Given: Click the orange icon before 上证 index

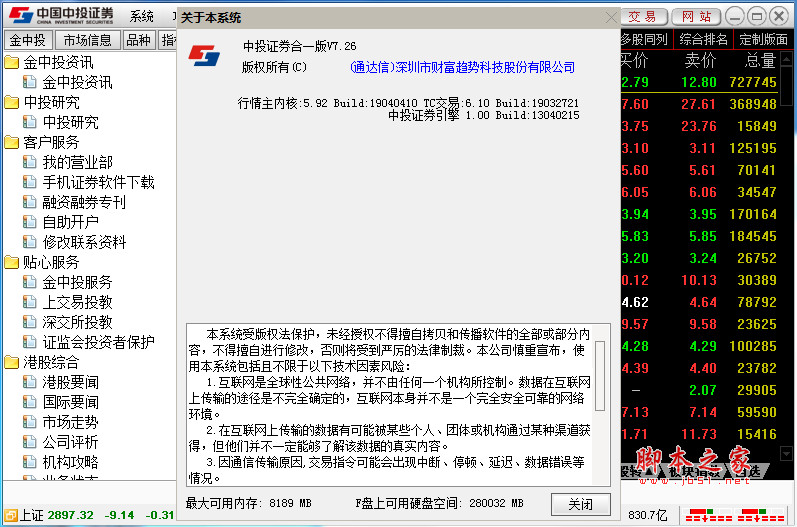Looking at the screenshot, I should tap(10, 515).
